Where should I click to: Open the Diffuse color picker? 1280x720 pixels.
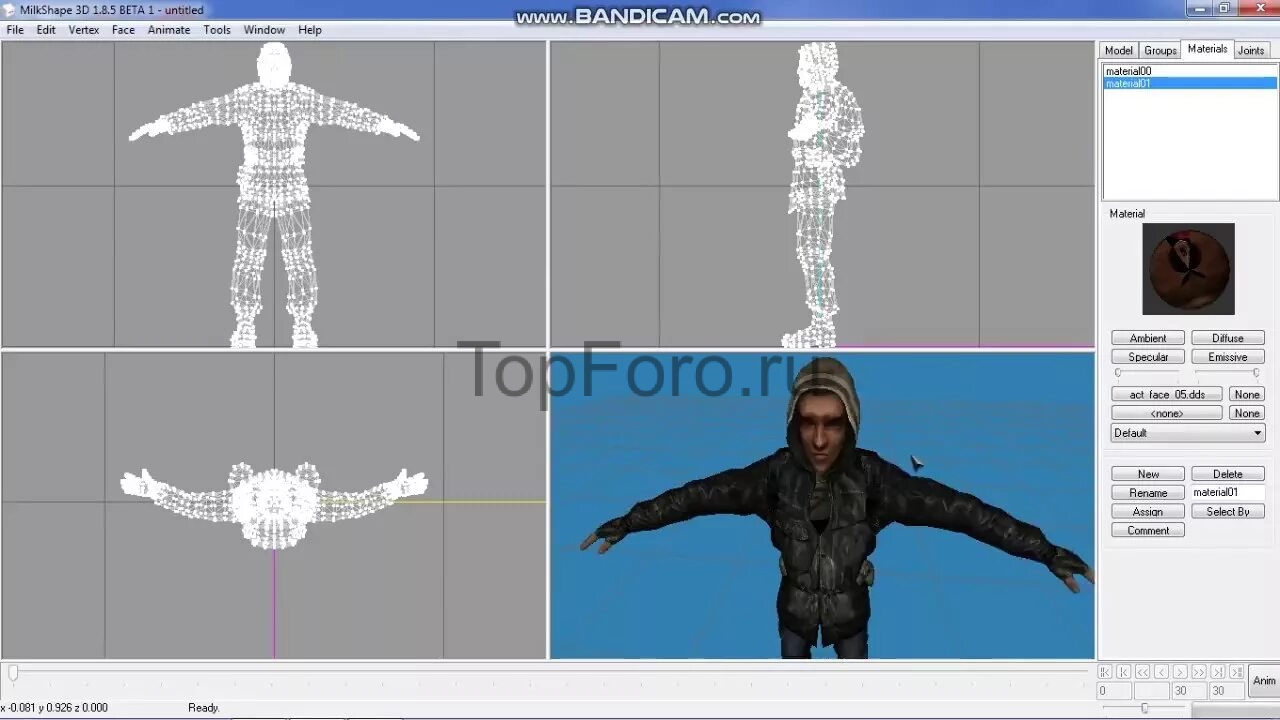(1227, 338)
